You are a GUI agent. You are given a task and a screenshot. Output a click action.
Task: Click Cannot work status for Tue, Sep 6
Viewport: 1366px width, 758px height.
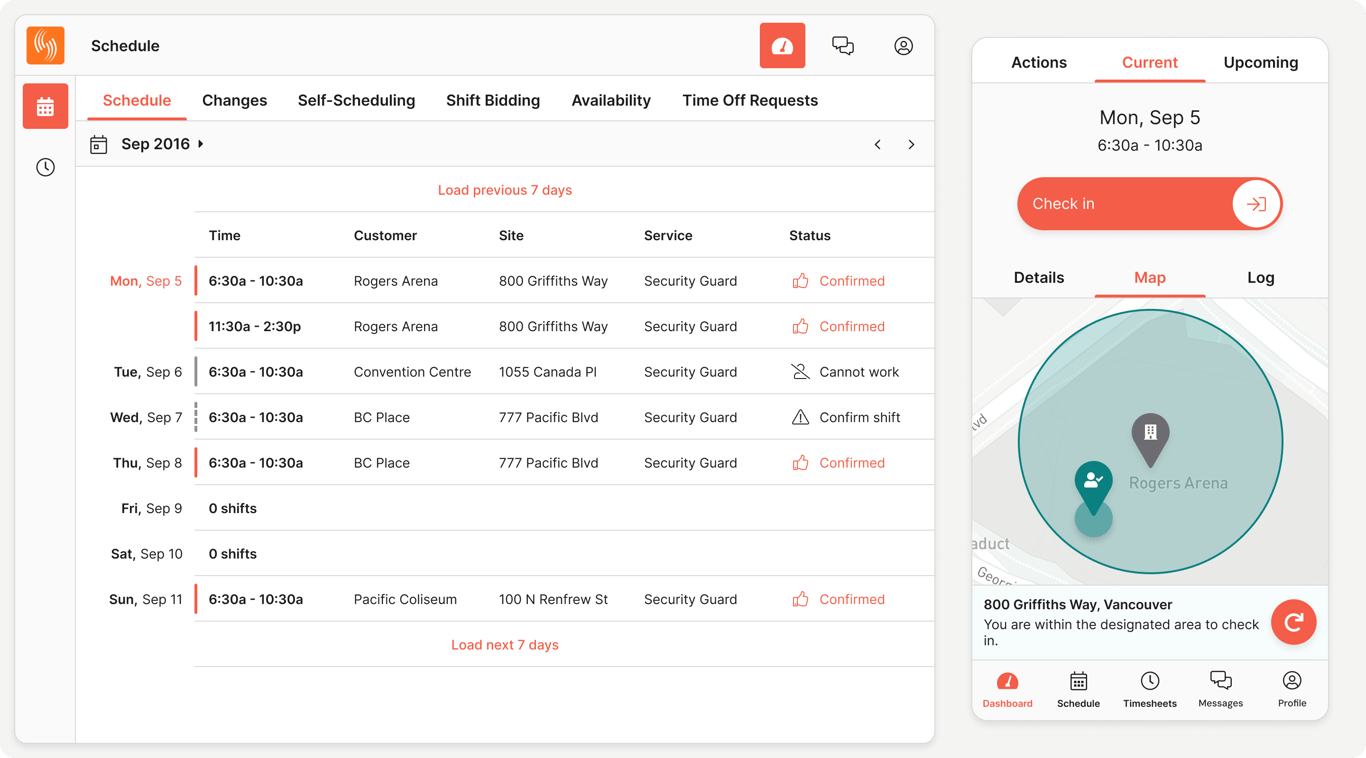(x=859, y=372)
